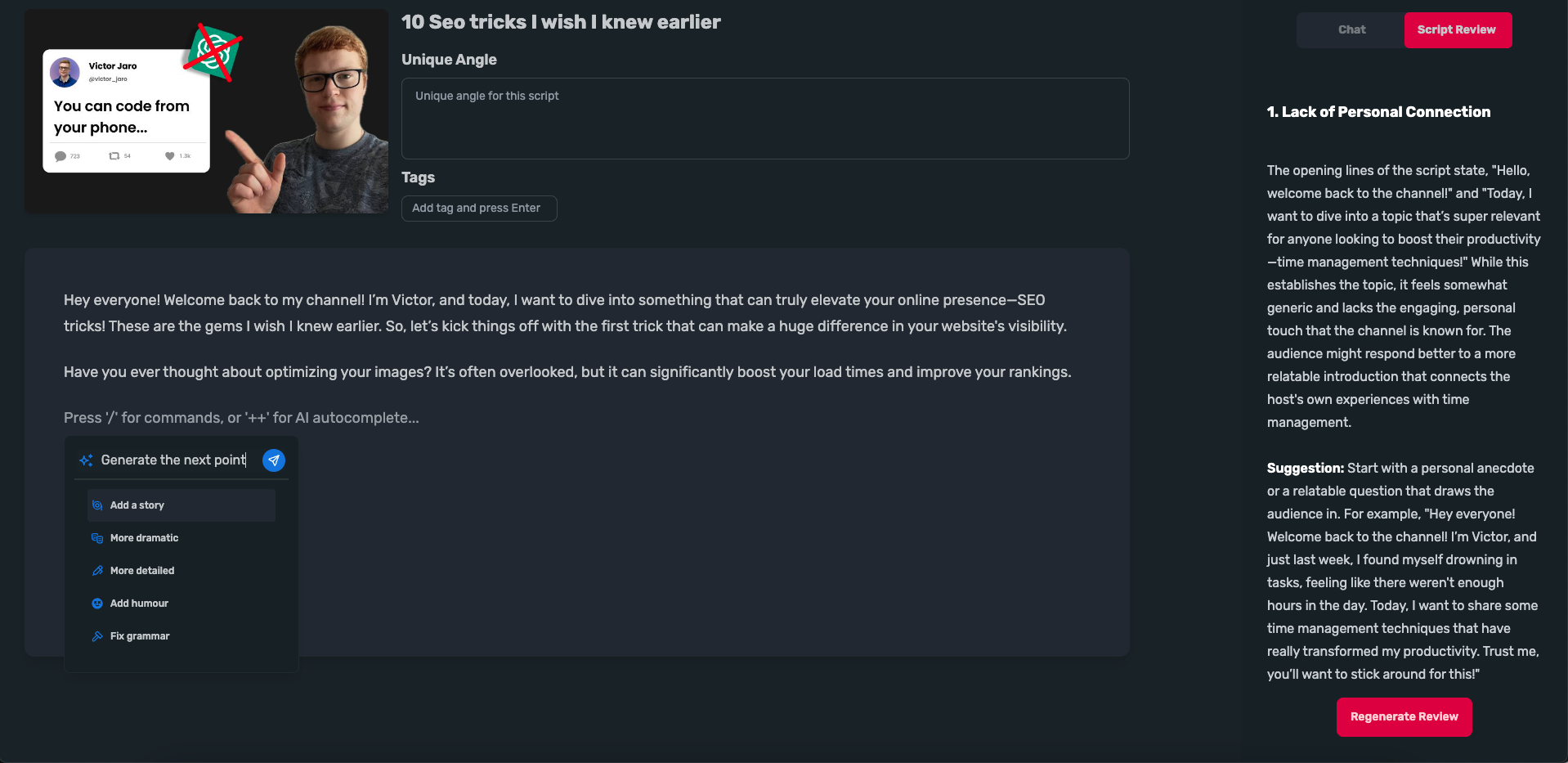
Task: Click Victor Jaro's avatar in the tweet card
Action: pos(65,72)
